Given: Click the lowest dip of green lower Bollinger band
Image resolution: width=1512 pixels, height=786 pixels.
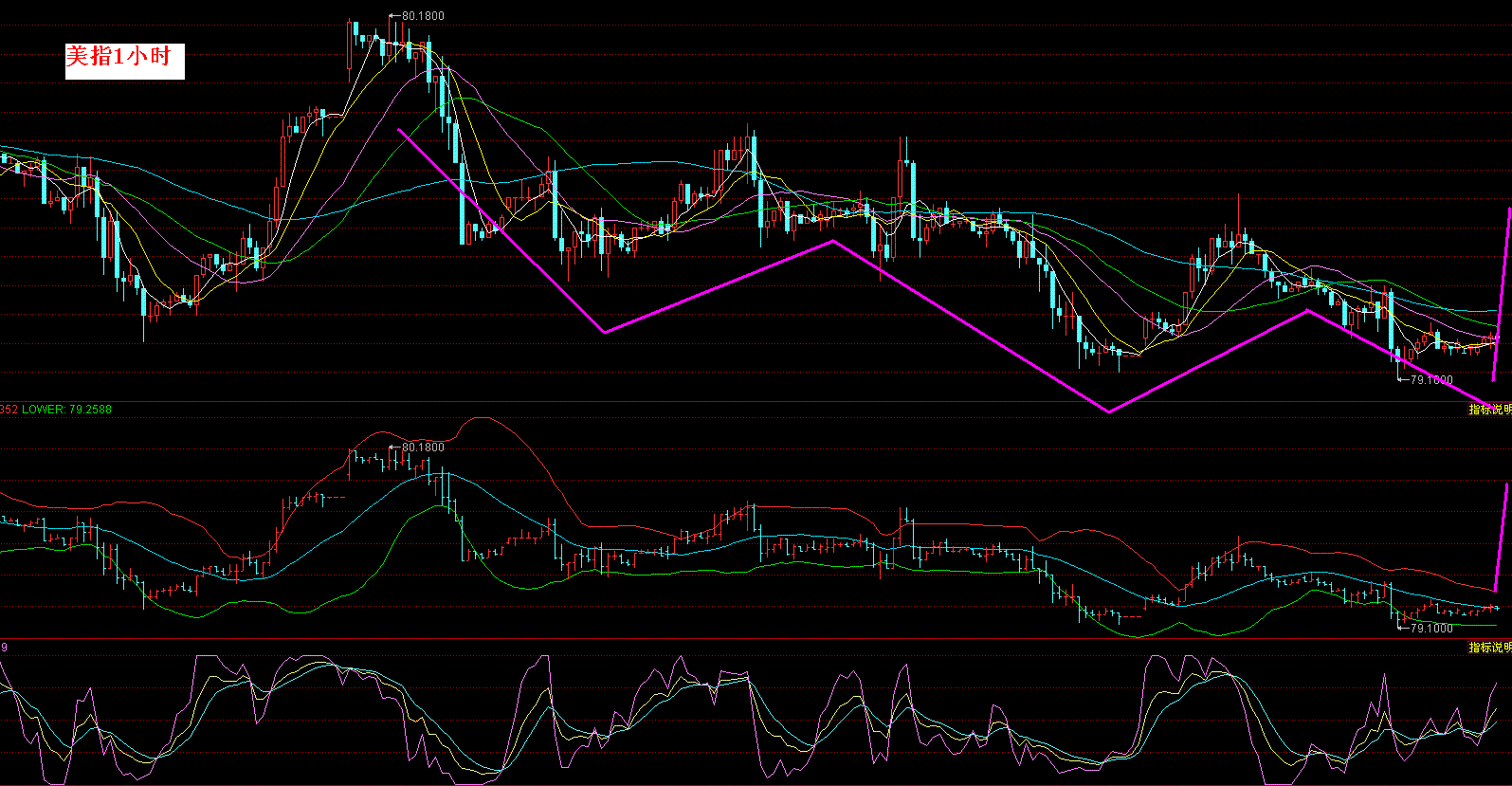Looking at the screenshot, I should 1138,636.
